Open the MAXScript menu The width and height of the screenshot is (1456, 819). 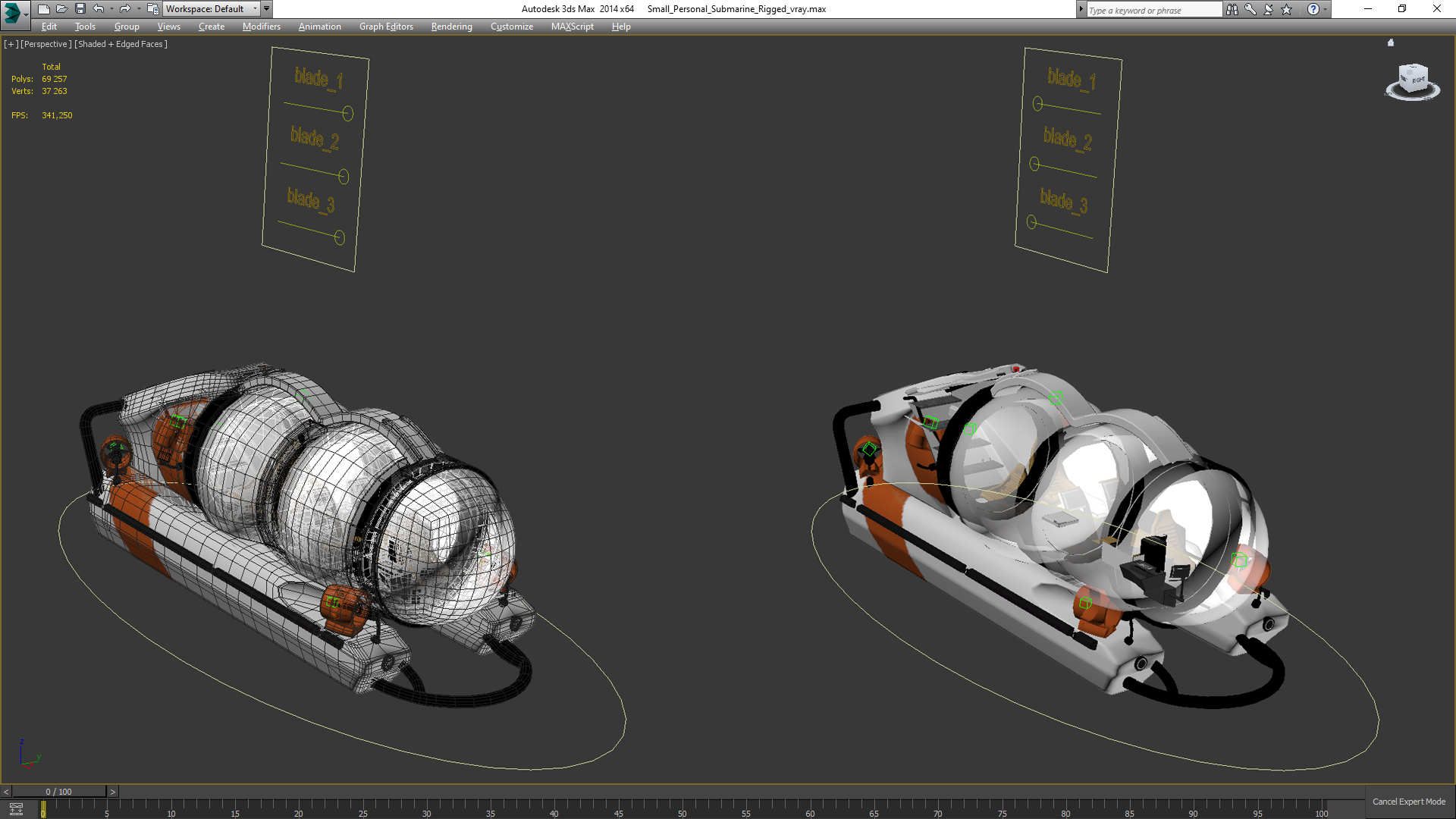573,27
